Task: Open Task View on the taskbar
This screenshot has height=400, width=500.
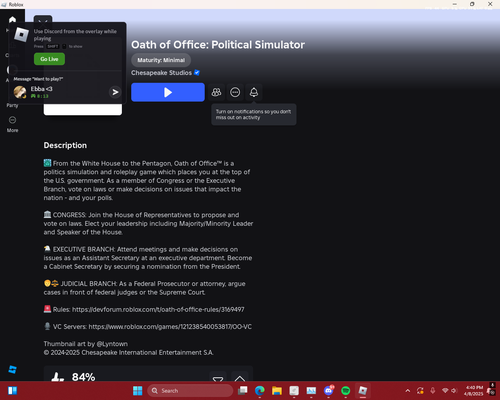Action: tap(243, 390)
